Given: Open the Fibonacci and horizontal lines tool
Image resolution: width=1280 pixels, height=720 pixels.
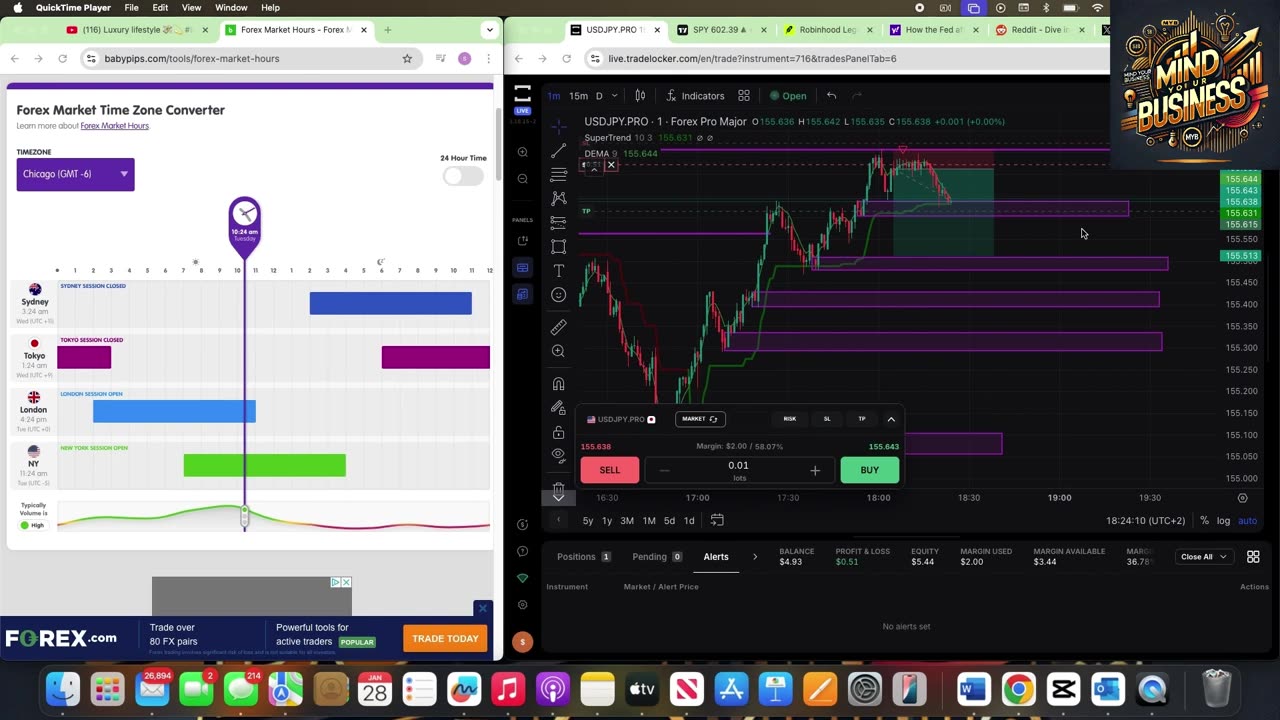Looking at the screenshot, I should (x=559, y=174).
